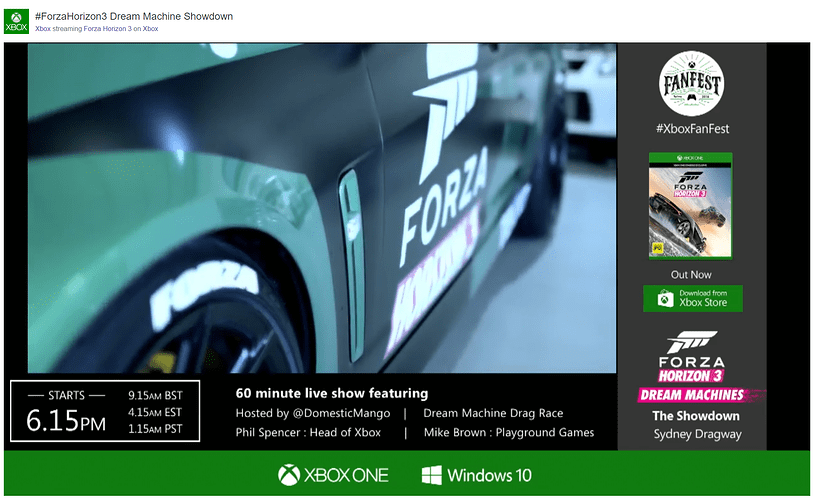This screenshot has width=816, height=500.
Task: Click "Phil Spencer : Head of Xbox" text
Action: coord(308,432)
